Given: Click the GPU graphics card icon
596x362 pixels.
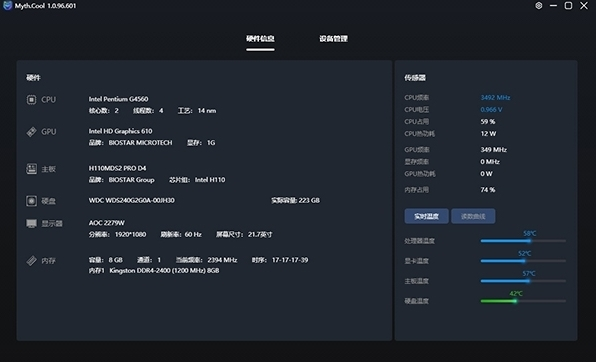Looking at the screenshot, I should (x=31, y=132).
